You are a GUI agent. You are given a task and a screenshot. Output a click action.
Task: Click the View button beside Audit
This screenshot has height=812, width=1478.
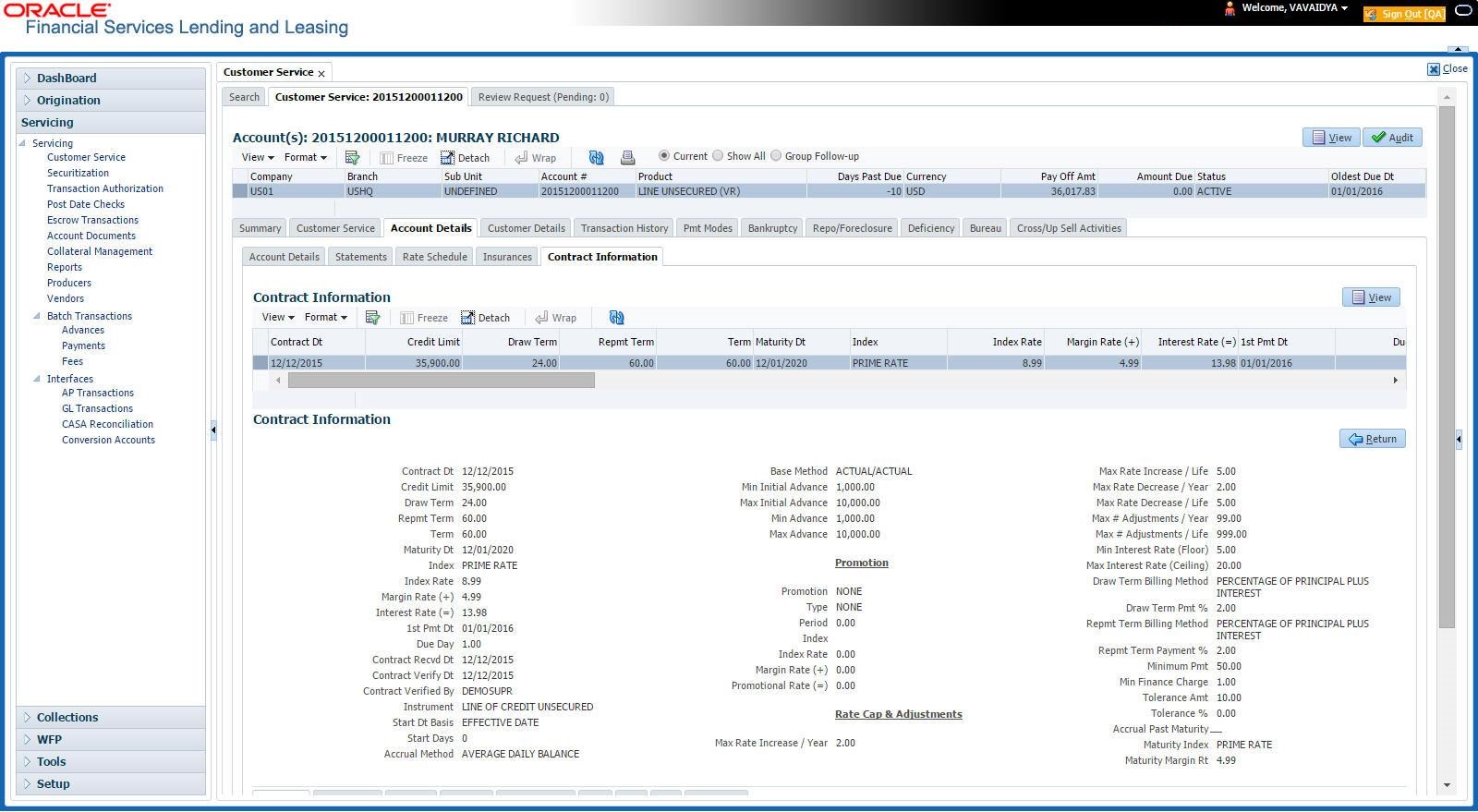pos(1331,138)
